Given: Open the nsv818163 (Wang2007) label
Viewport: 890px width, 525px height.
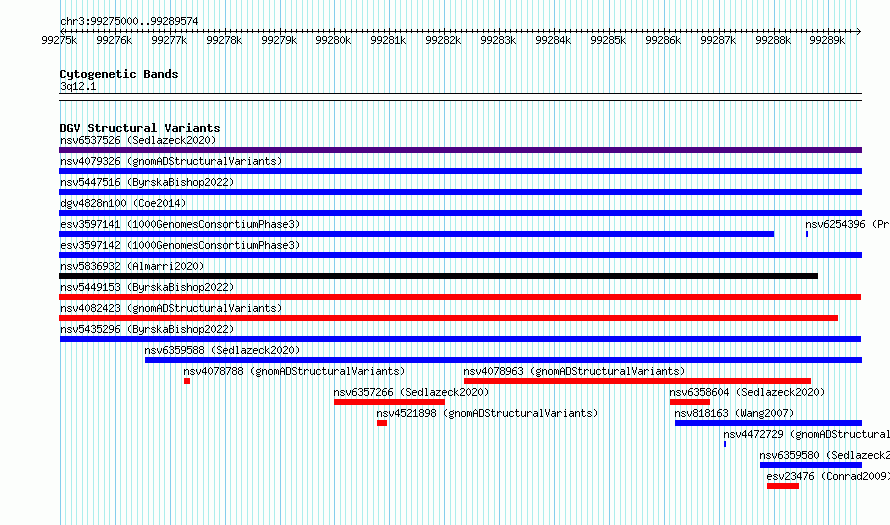Looking at the screenshot, I should point(734,413).
